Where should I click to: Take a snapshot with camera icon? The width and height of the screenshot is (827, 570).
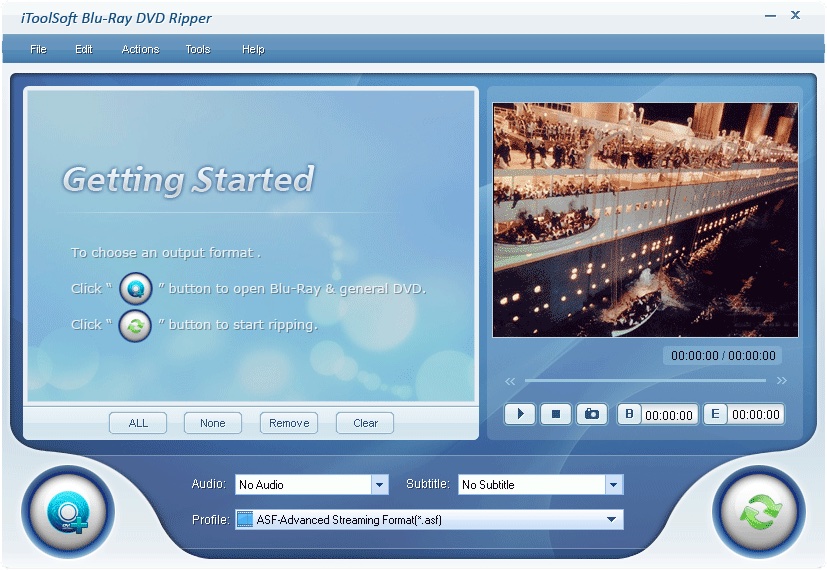coord(592,414)
